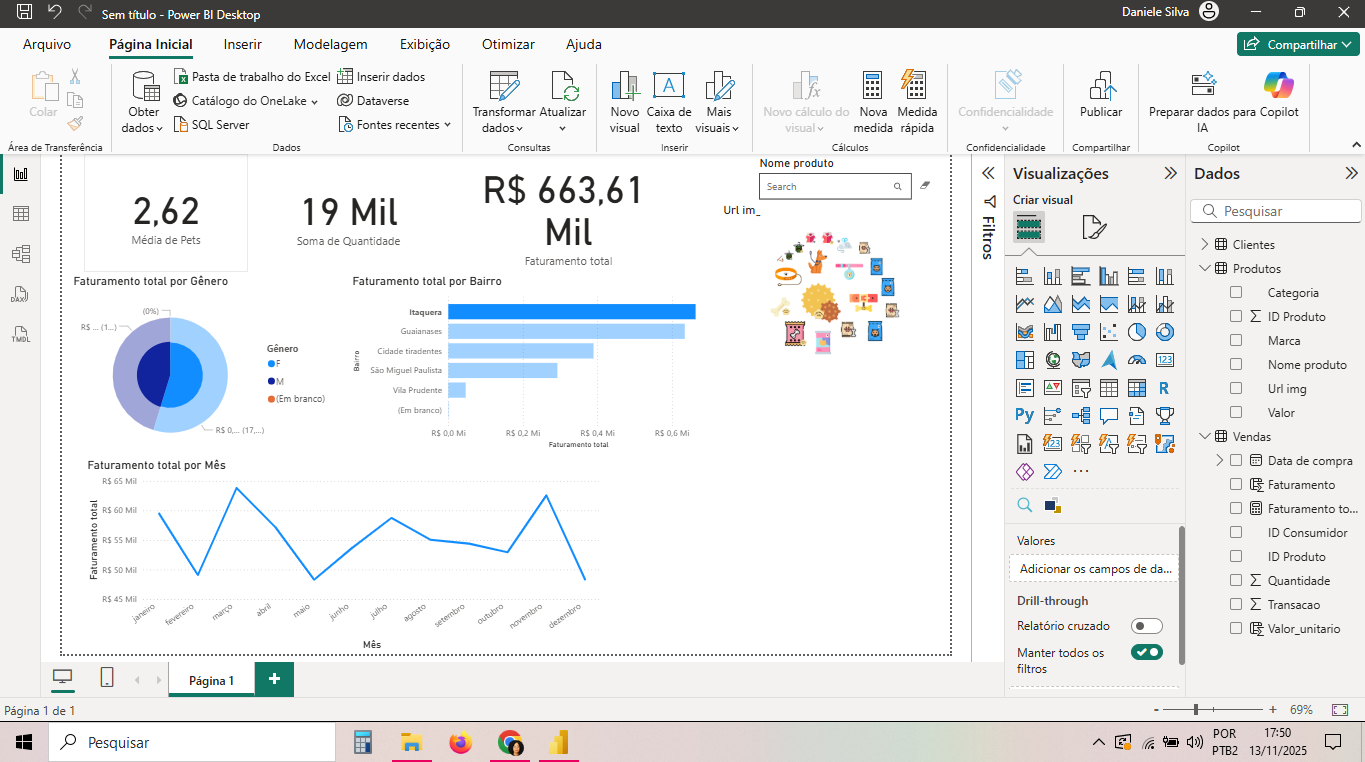Add a new page with plus button
This screenshot has height=762, width=1365.
coord(274,679)
